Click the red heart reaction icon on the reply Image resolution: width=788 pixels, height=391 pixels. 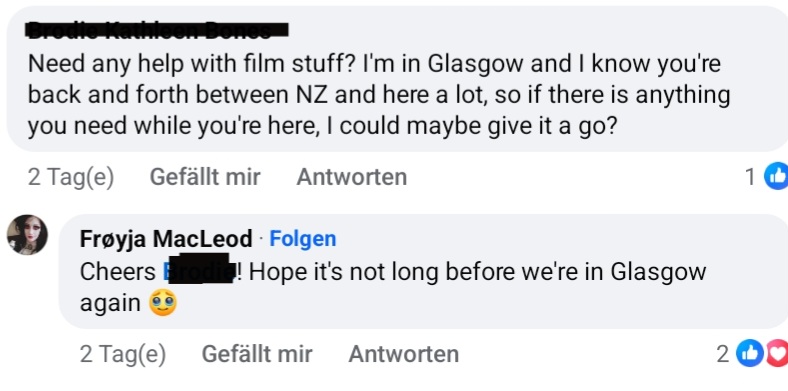(x=777, y=354)
